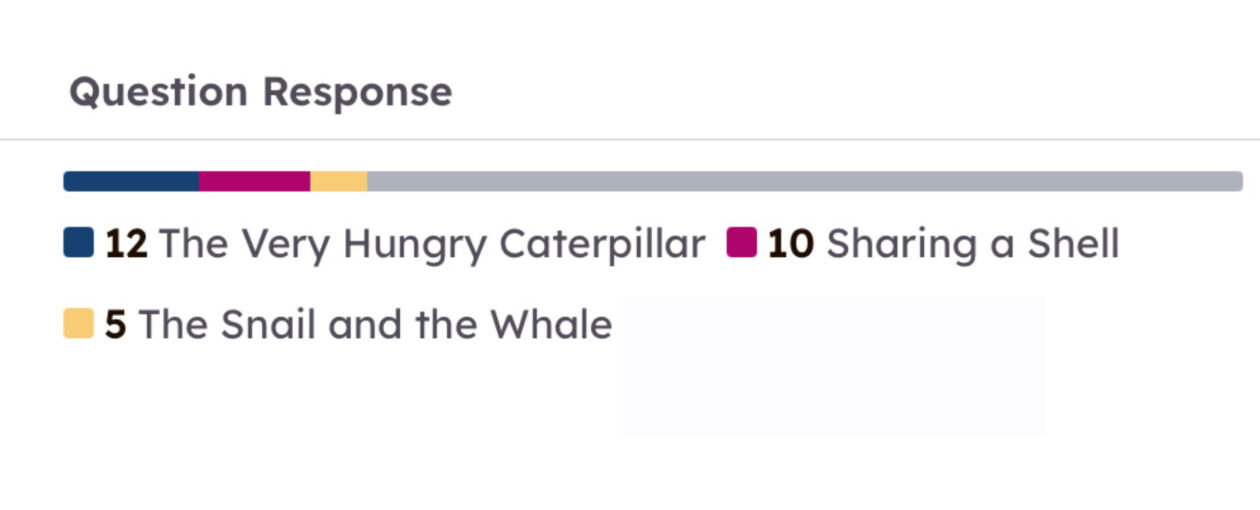This screenshot has height=510, width=1260.
Task: Click the yellow segment of the response bar
Action: [338, 181]
